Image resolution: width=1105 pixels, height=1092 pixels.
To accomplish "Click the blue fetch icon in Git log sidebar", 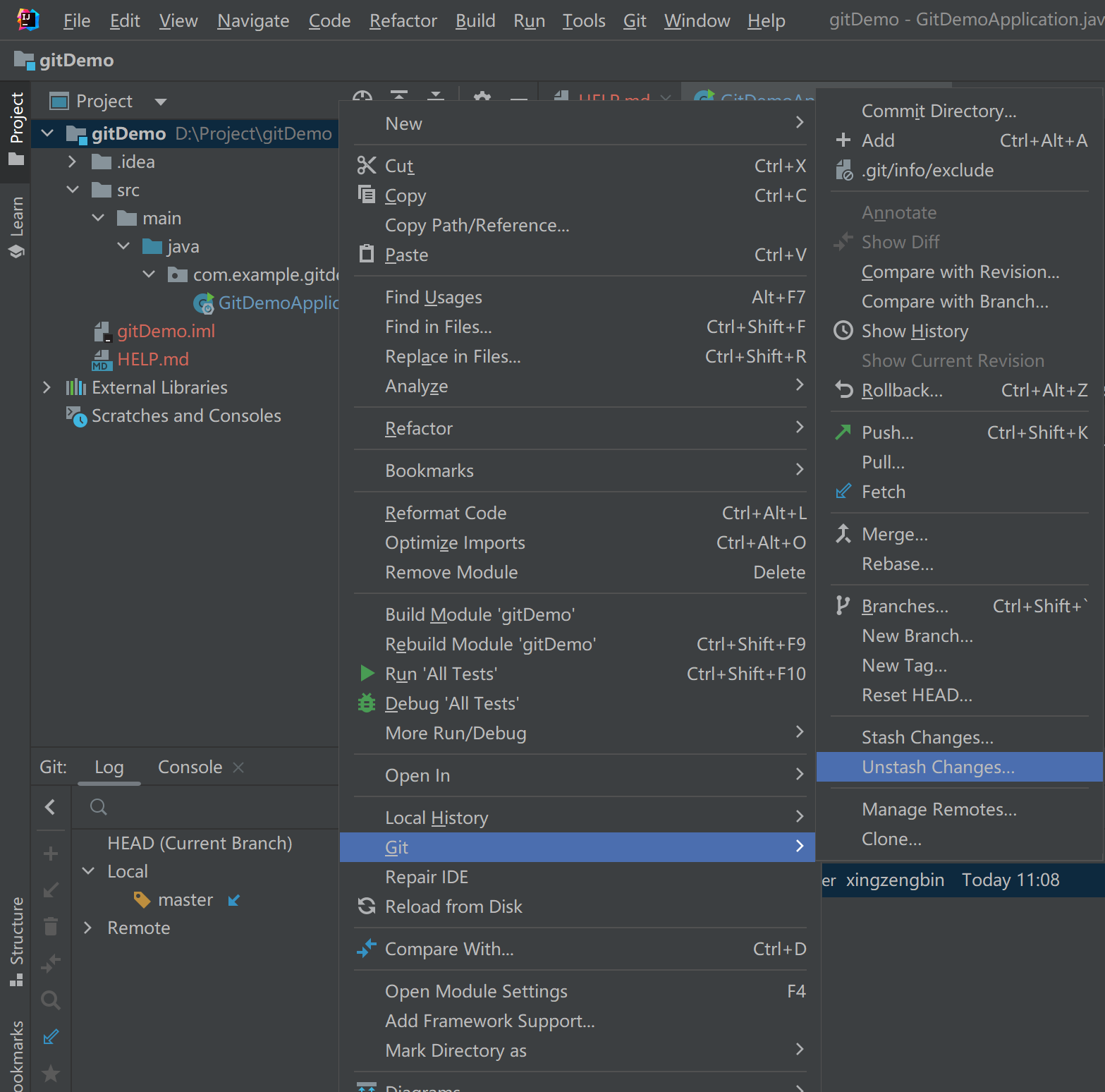I will point(51,1036).
